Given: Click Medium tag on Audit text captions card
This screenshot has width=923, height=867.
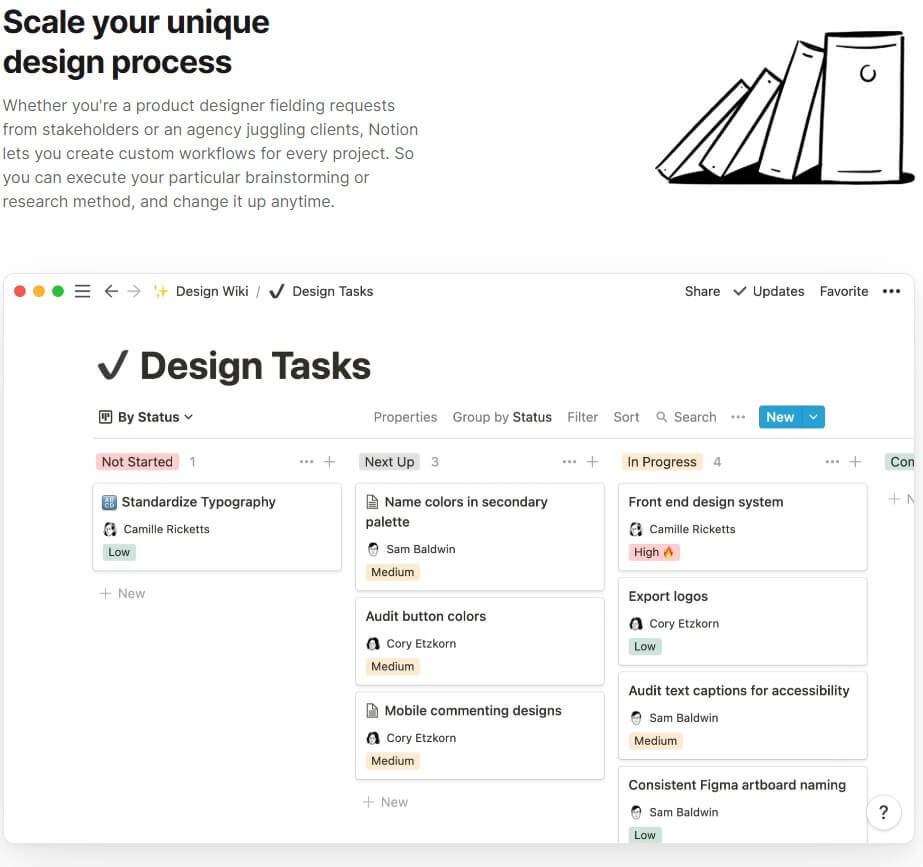Looking at the screenshot, I should (655, 741).
